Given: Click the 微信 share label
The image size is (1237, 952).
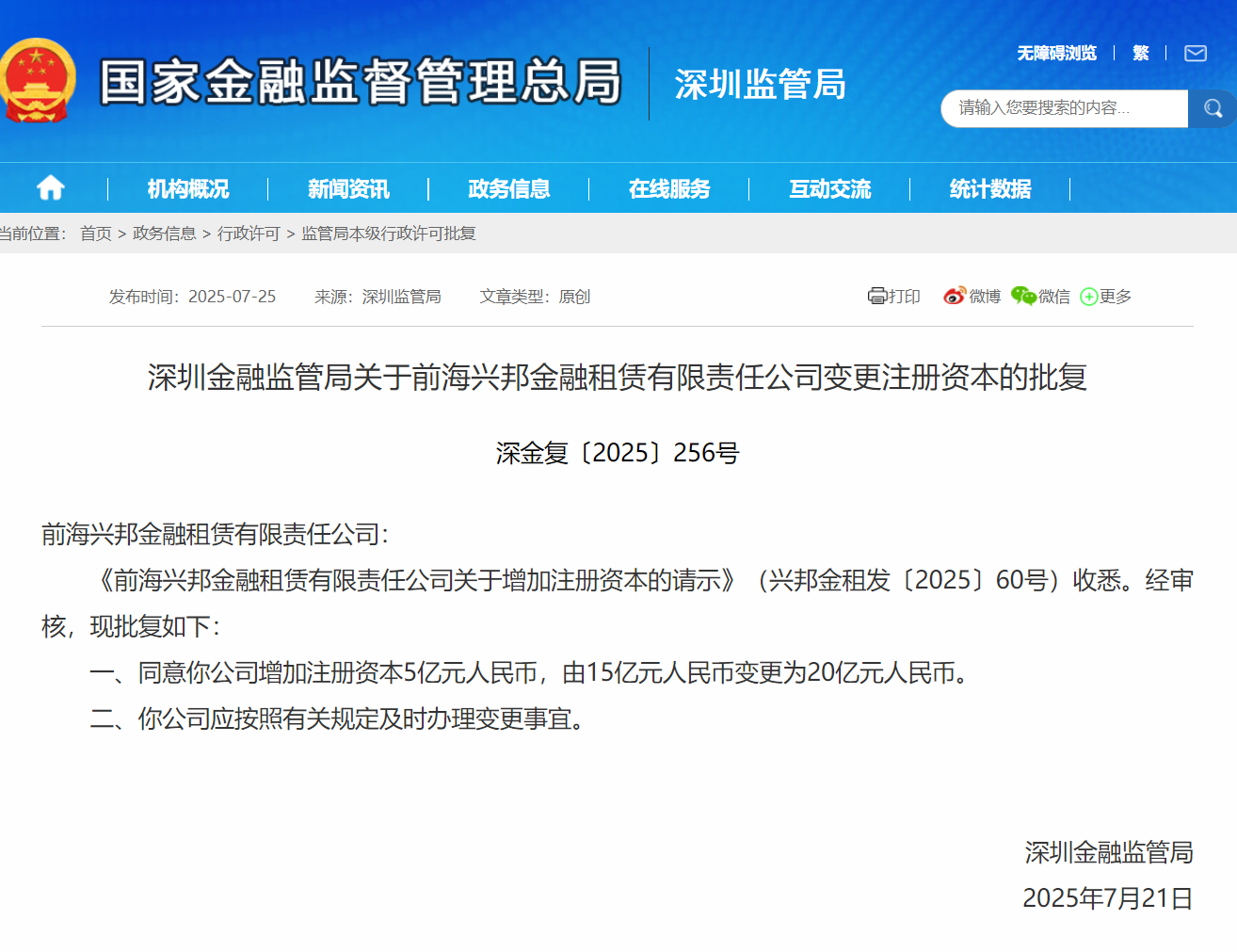Looking at the screenshot, I should (x=1054, y=297).
